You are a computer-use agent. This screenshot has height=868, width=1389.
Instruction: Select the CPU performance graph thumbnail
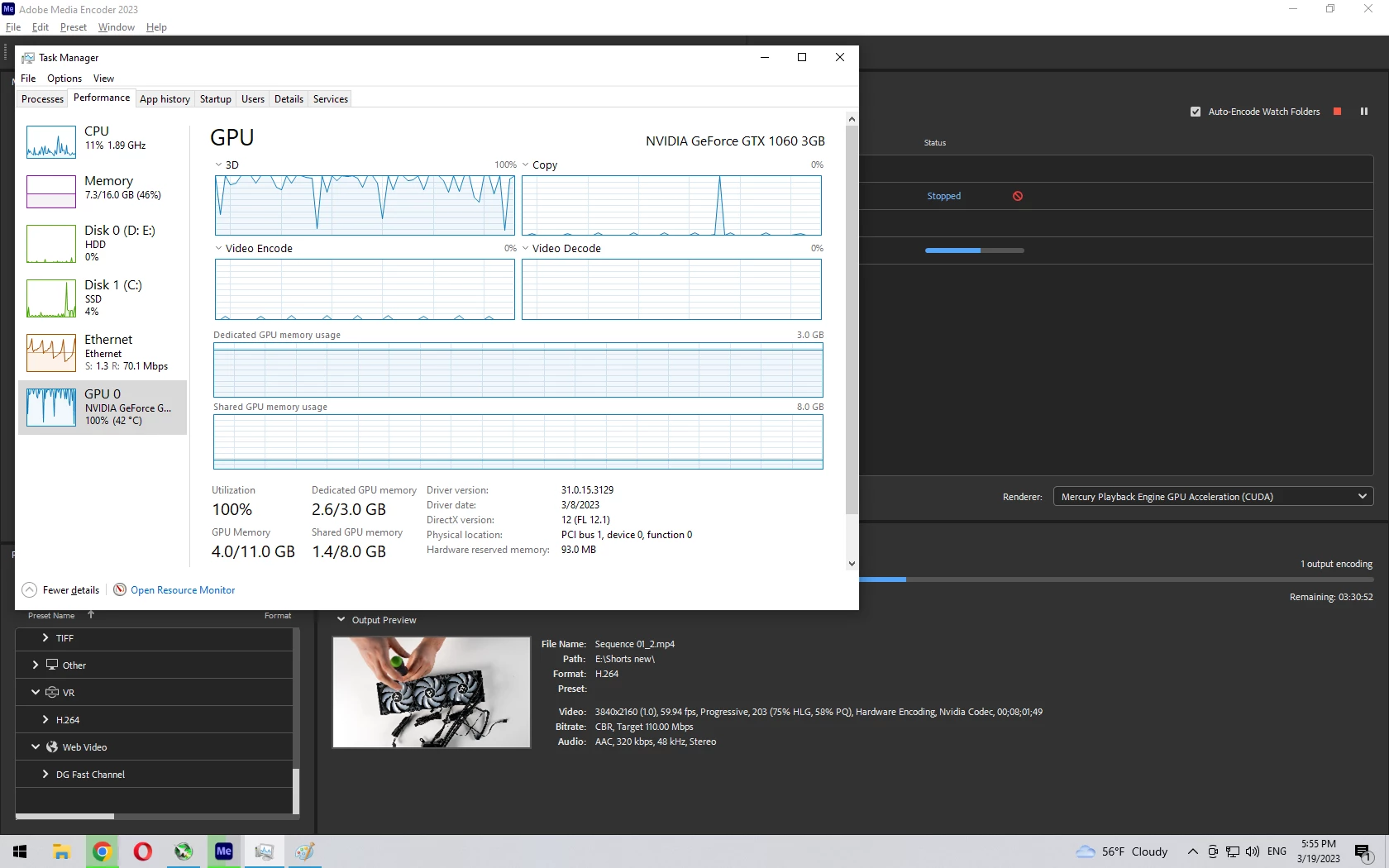click(x=51, y=142)
